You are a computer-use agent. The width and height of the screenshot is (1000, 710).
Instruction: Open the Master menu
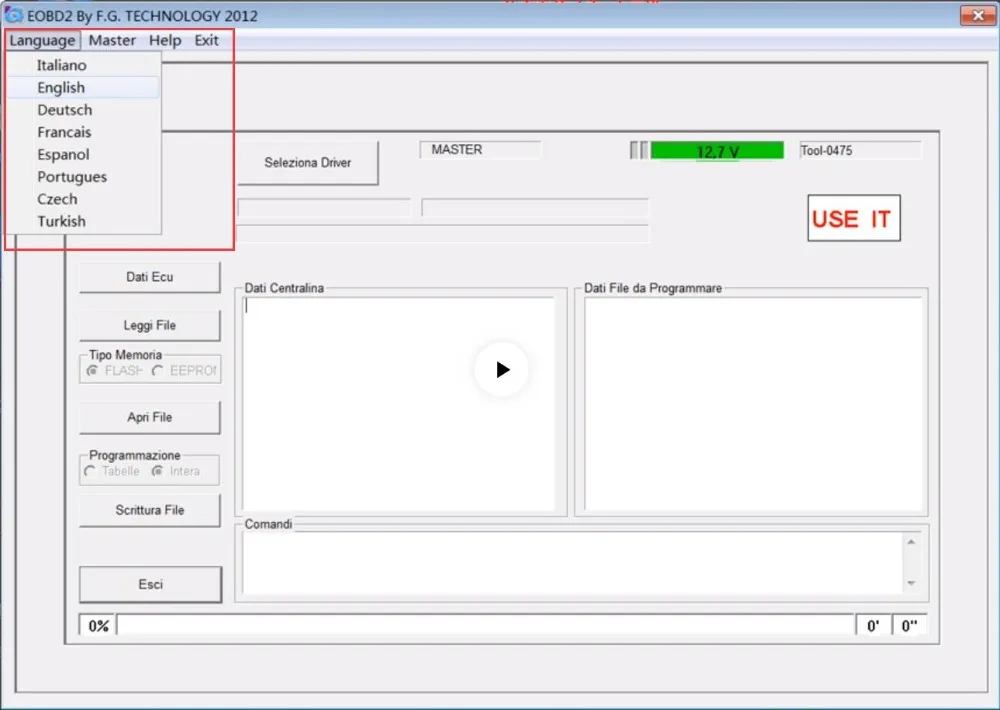112,40
